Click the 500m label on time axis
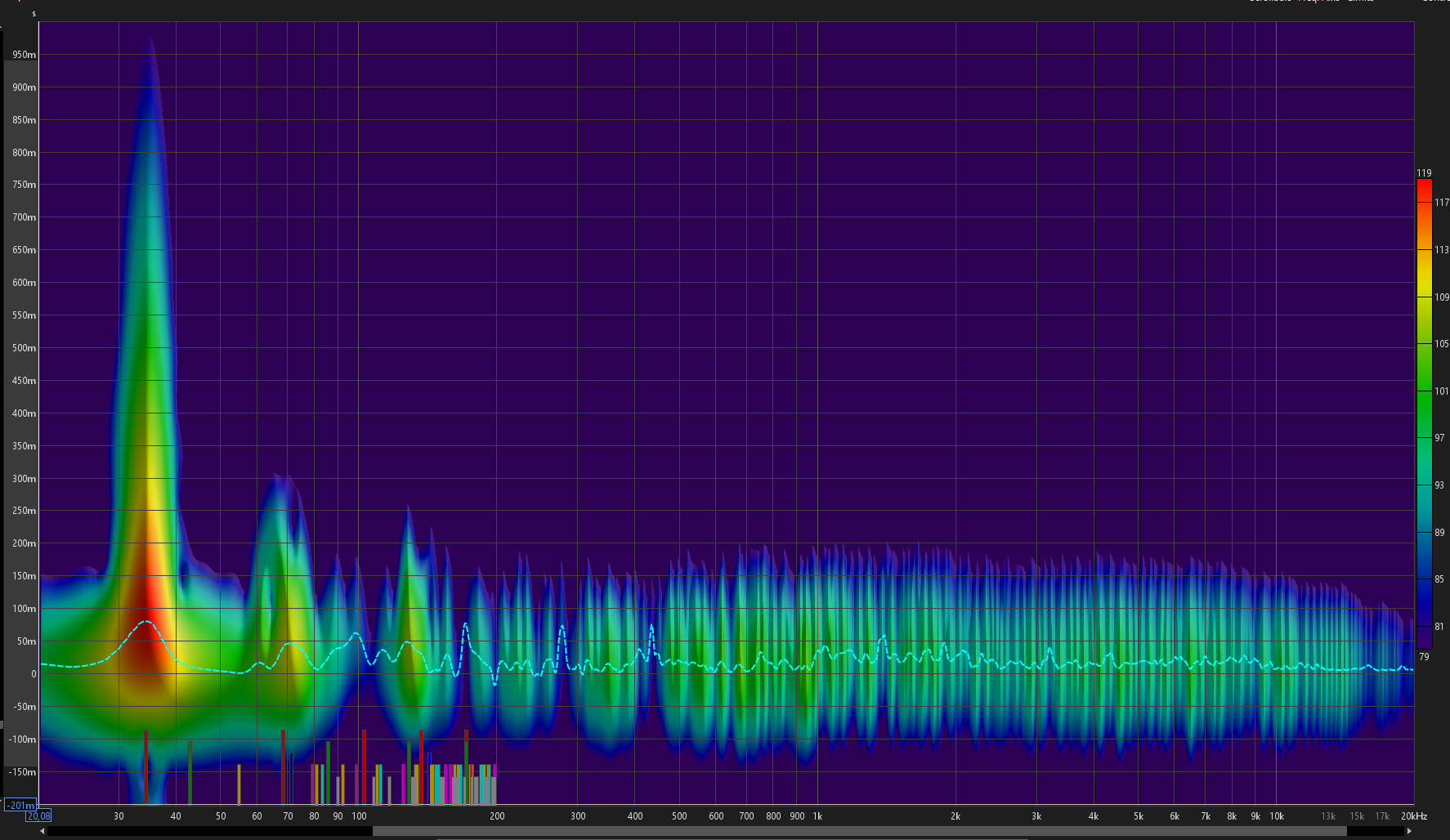This screenshot has height=840, width=1450. (25, 348)
